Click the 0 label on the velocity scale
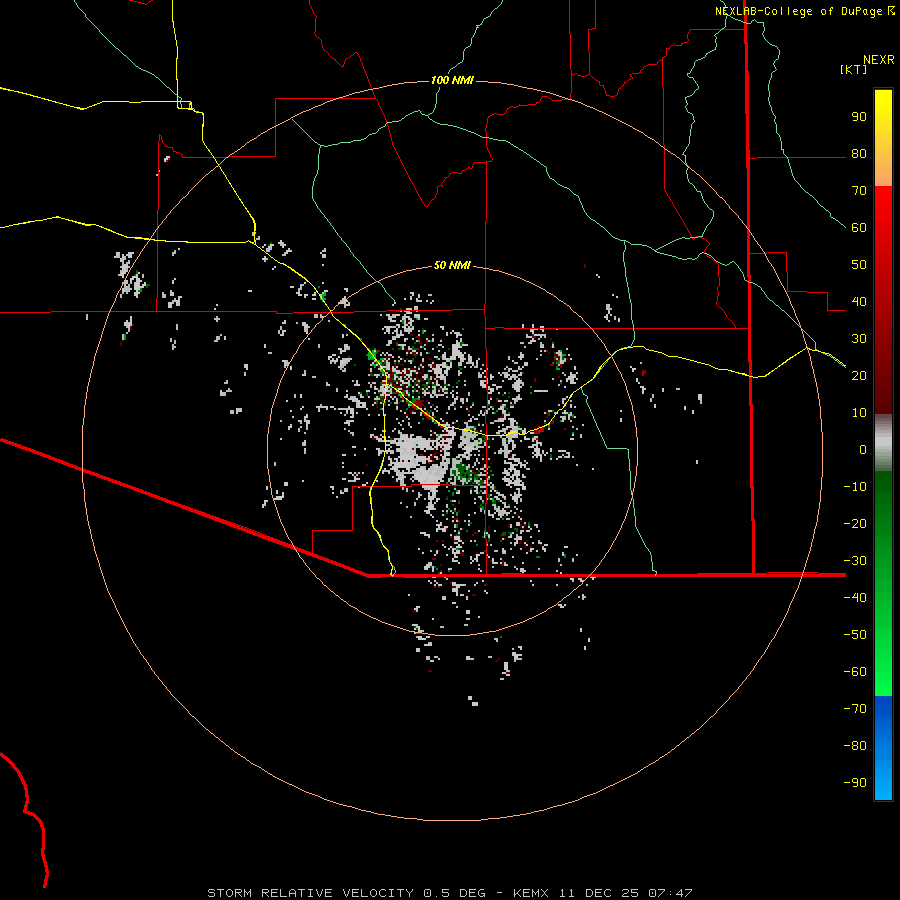 point(863,449)
